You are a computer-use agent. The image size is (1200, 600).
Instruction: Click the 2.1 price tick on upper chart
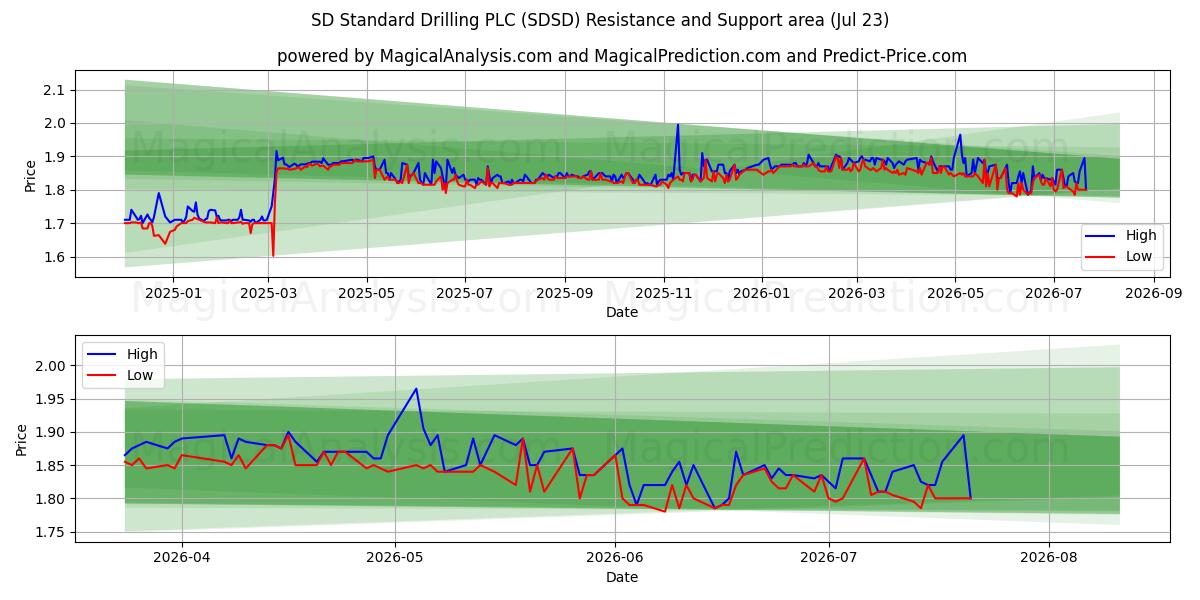[x=55, y=90]
